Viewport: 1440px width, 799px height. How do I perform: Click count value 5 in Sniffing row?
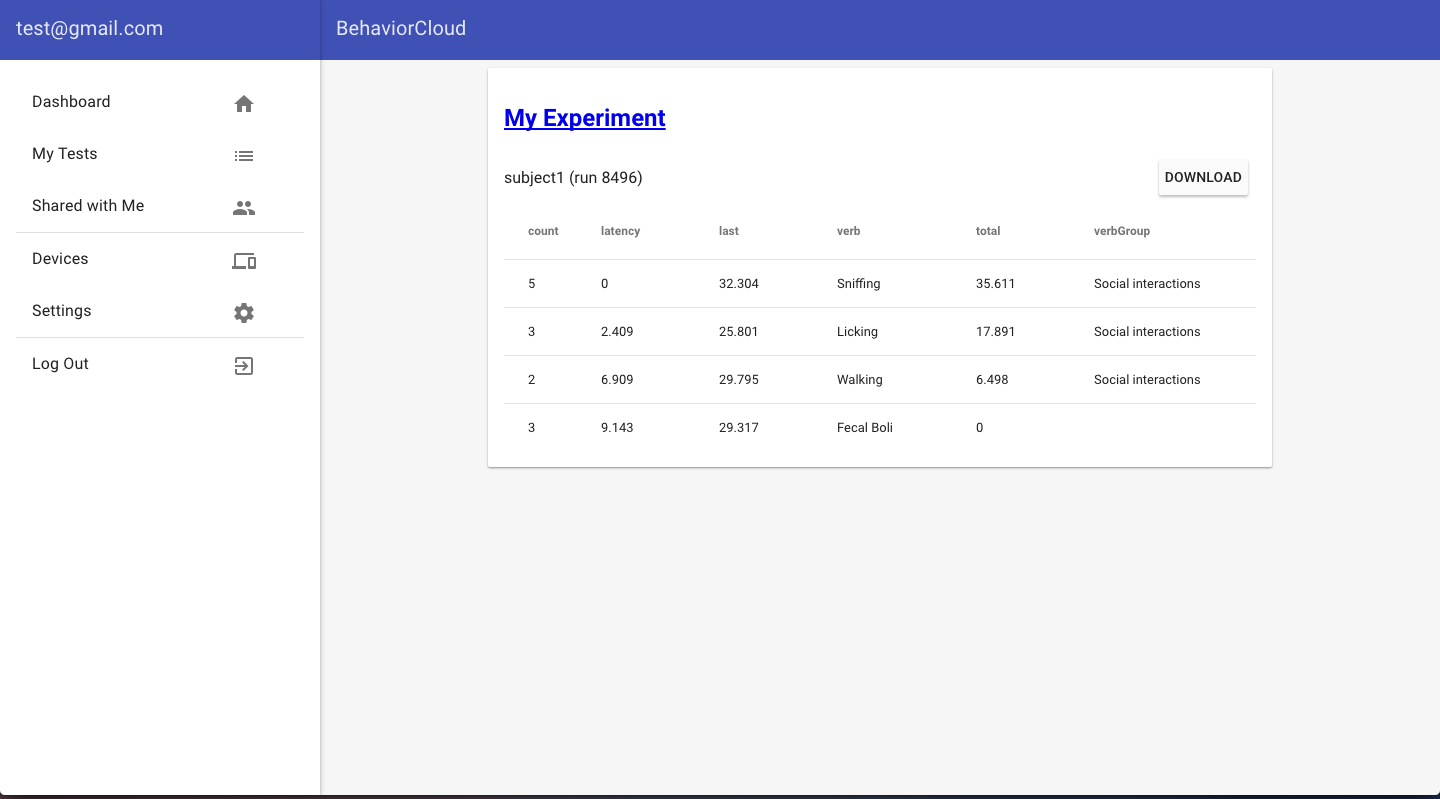[532, 284]
